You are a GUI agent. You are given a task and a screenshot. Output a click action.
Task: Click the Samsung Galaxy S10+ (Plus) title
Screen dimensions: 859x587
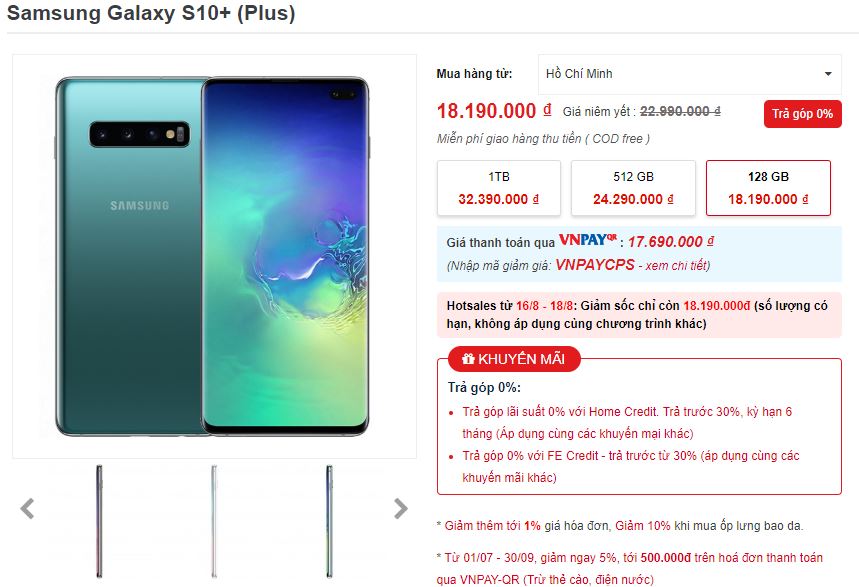point(151,13)
